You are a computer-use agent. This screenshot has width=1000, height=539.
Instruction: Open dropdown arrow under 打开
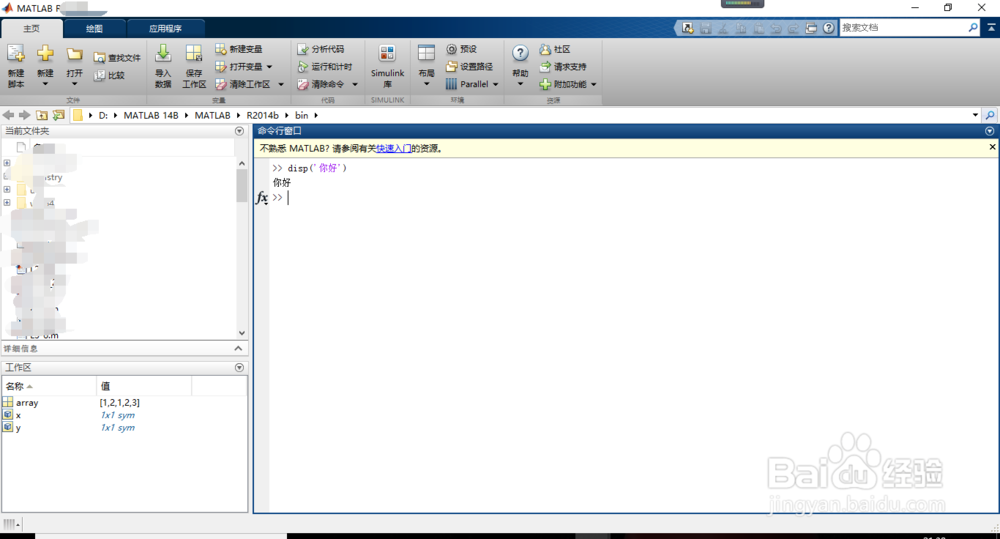pos(75,84)
